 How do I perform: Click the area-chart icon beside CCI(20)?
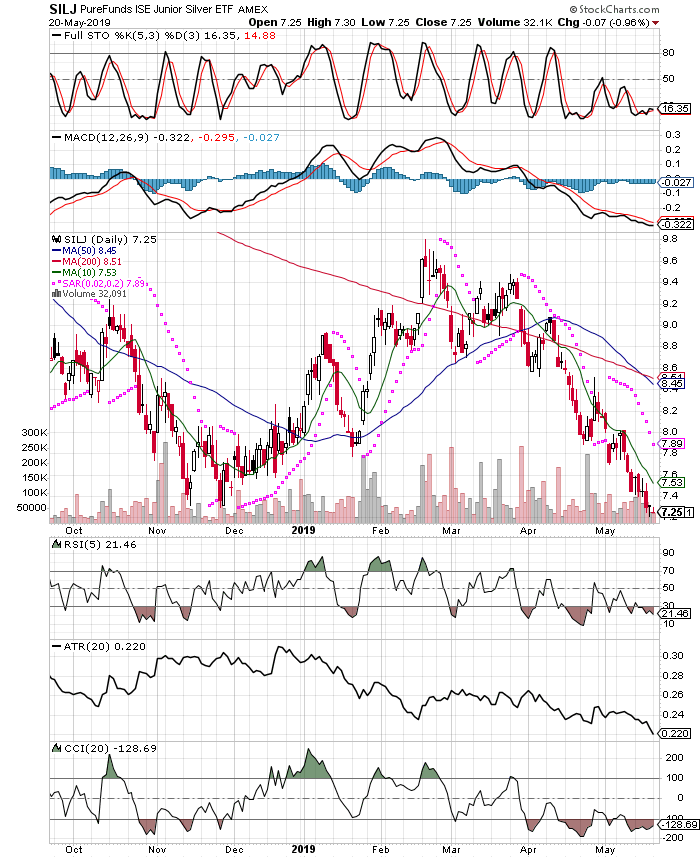(57, 747)
